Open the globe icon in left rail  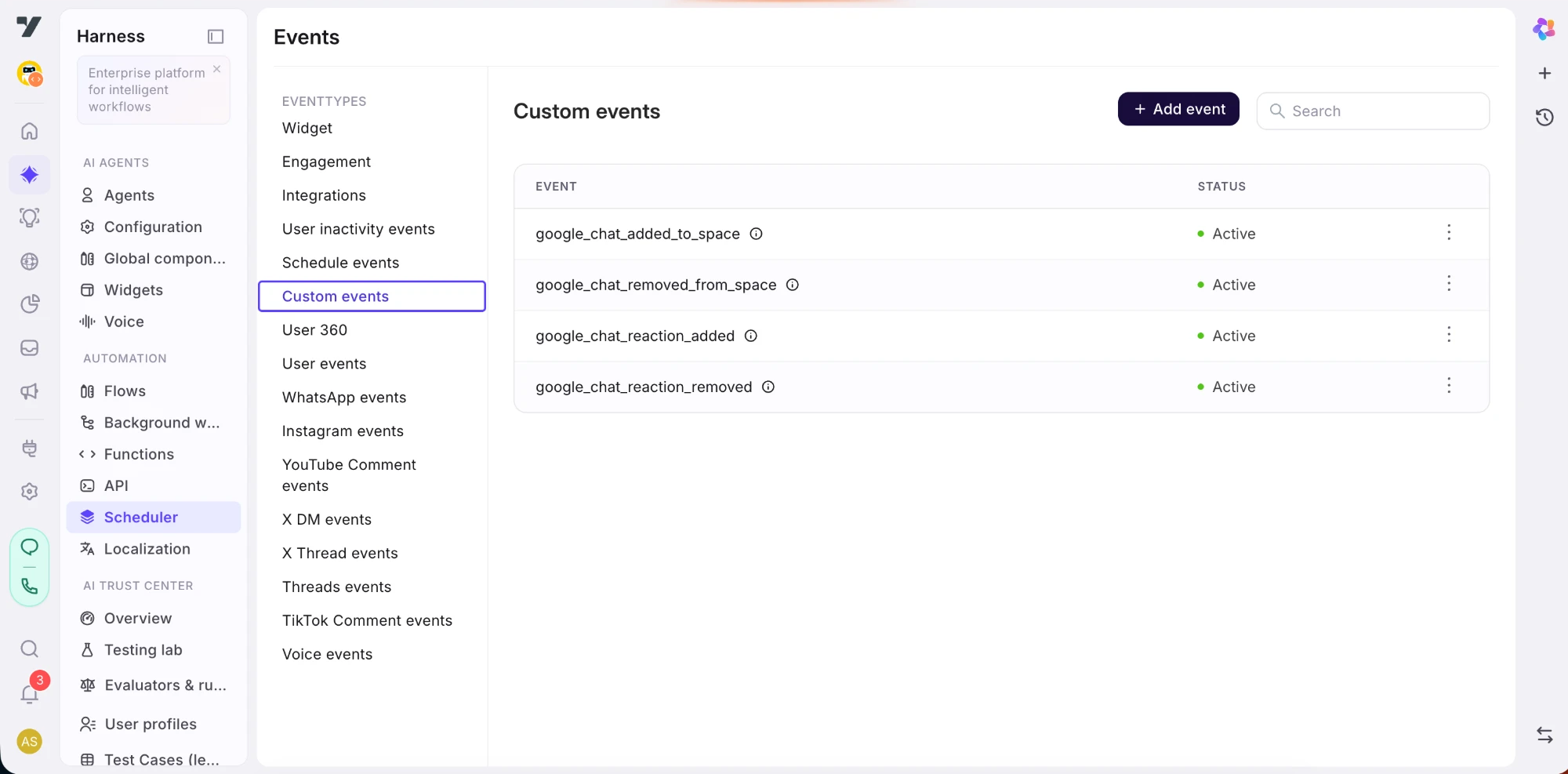pos(30,261)
